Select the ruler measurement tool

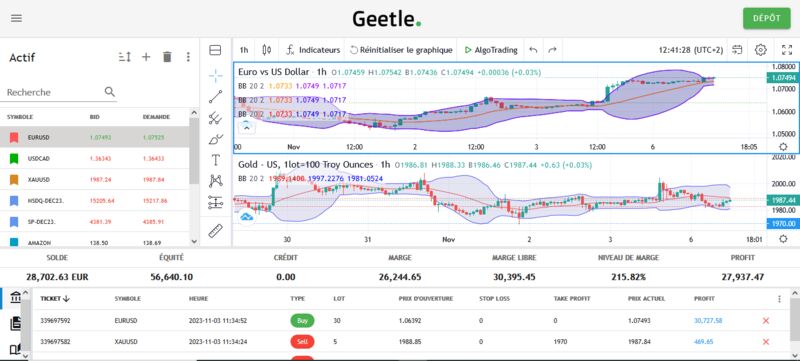215,231
